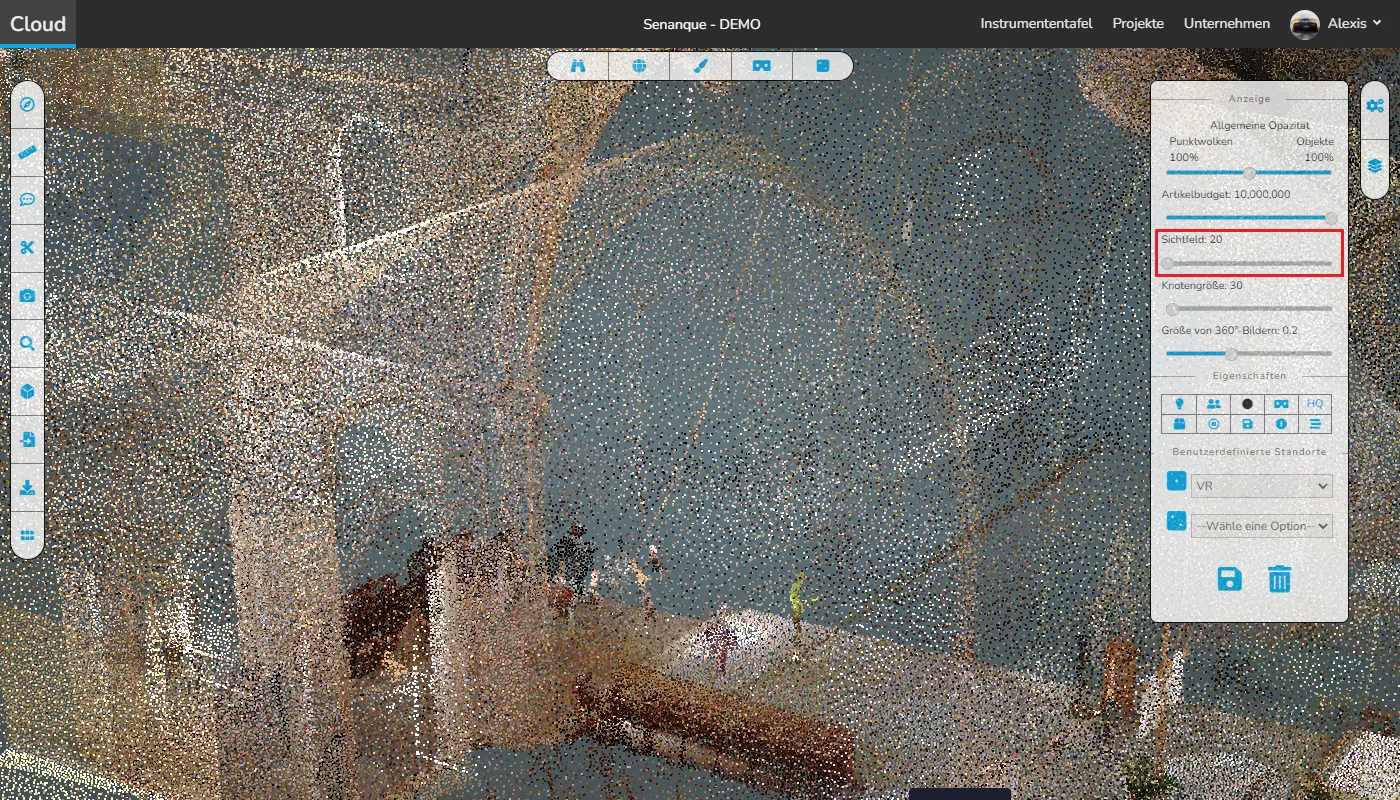
Task: Take a screenshot with the camera icon
Action: tap(27, 296)
